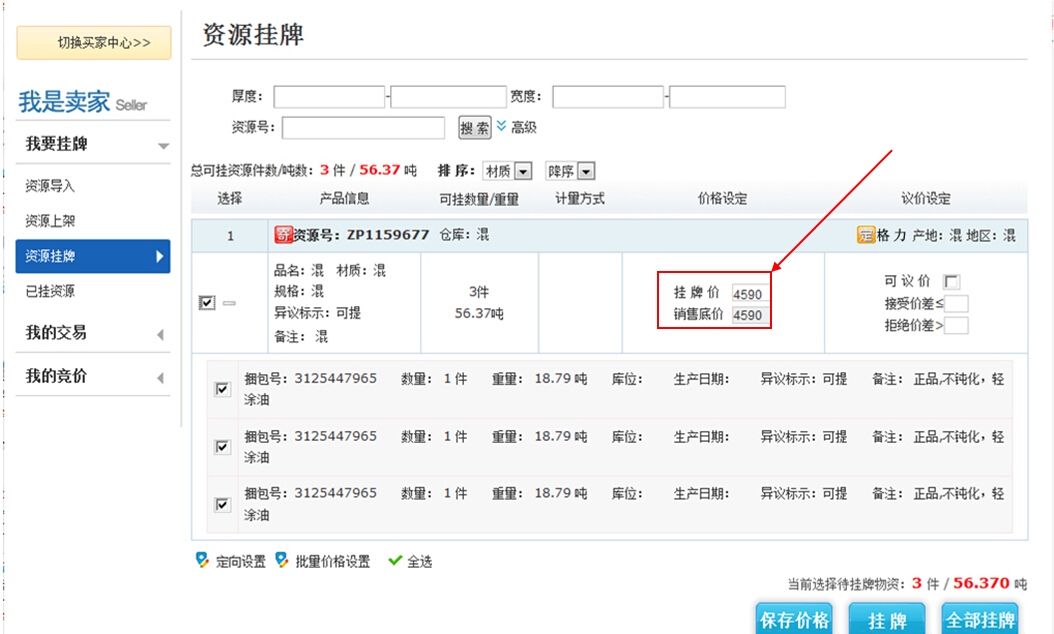This screenshot has height=634, width=1054.
Task: Click the 保存价格 button
Action: point(794,620)
